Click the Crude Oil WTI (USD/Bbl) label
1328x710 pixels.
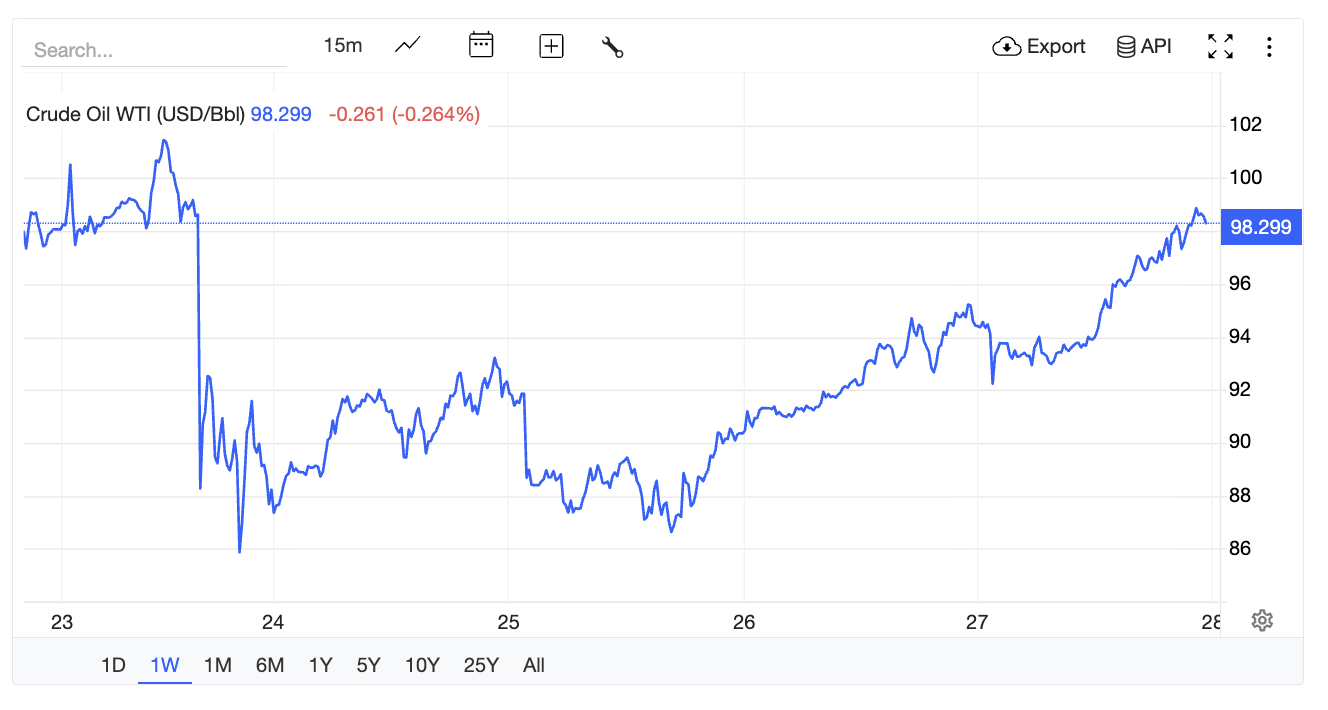[135, 114]
